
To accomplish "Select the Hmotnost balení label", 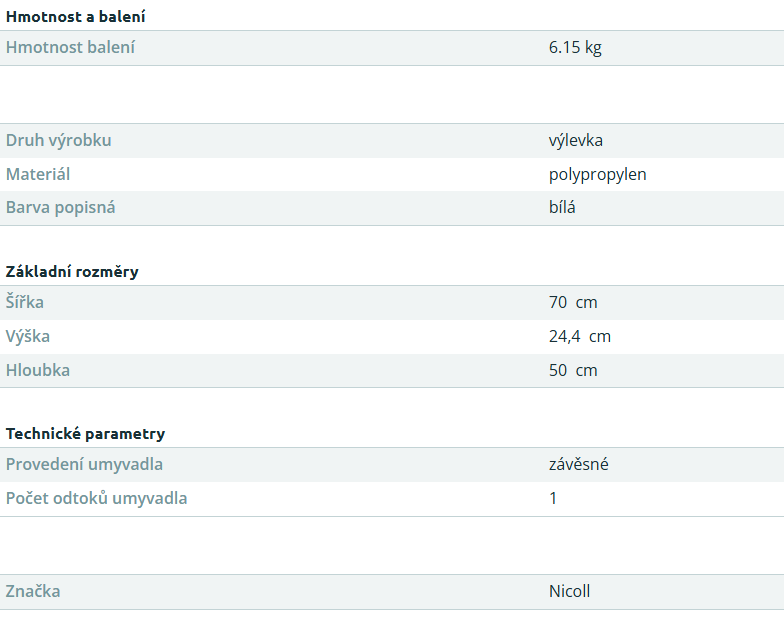I will pos(70,48).
